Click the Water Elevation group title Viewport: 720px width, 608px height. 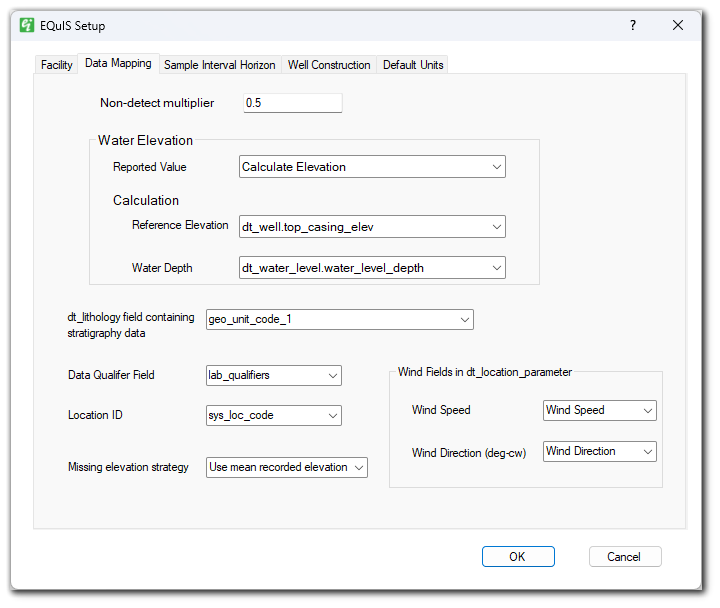(145, 140)
